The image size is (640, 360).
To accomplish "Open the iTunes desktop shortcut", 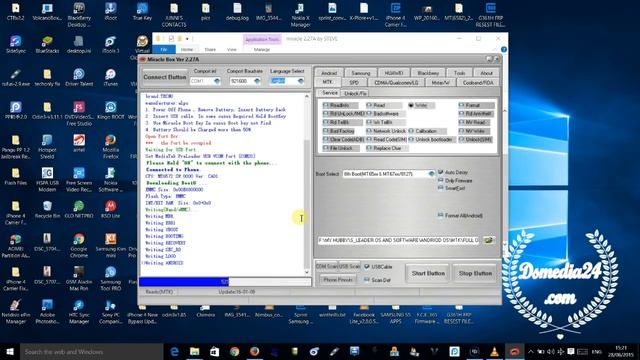I will point(111,78).
